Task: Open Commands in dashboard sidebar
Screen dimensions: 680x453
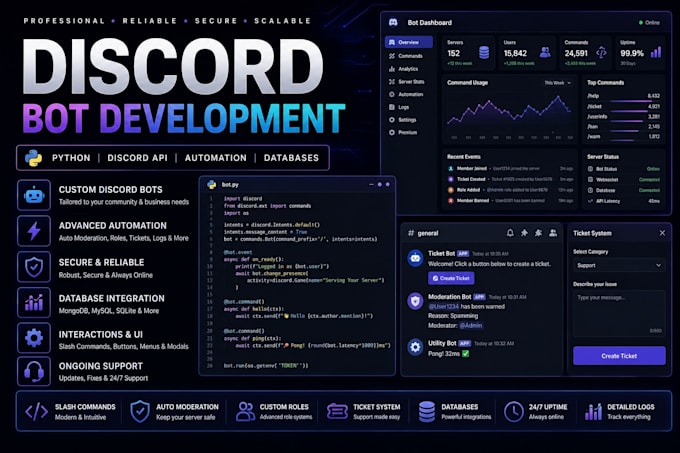Action: (x=409, y=56)
